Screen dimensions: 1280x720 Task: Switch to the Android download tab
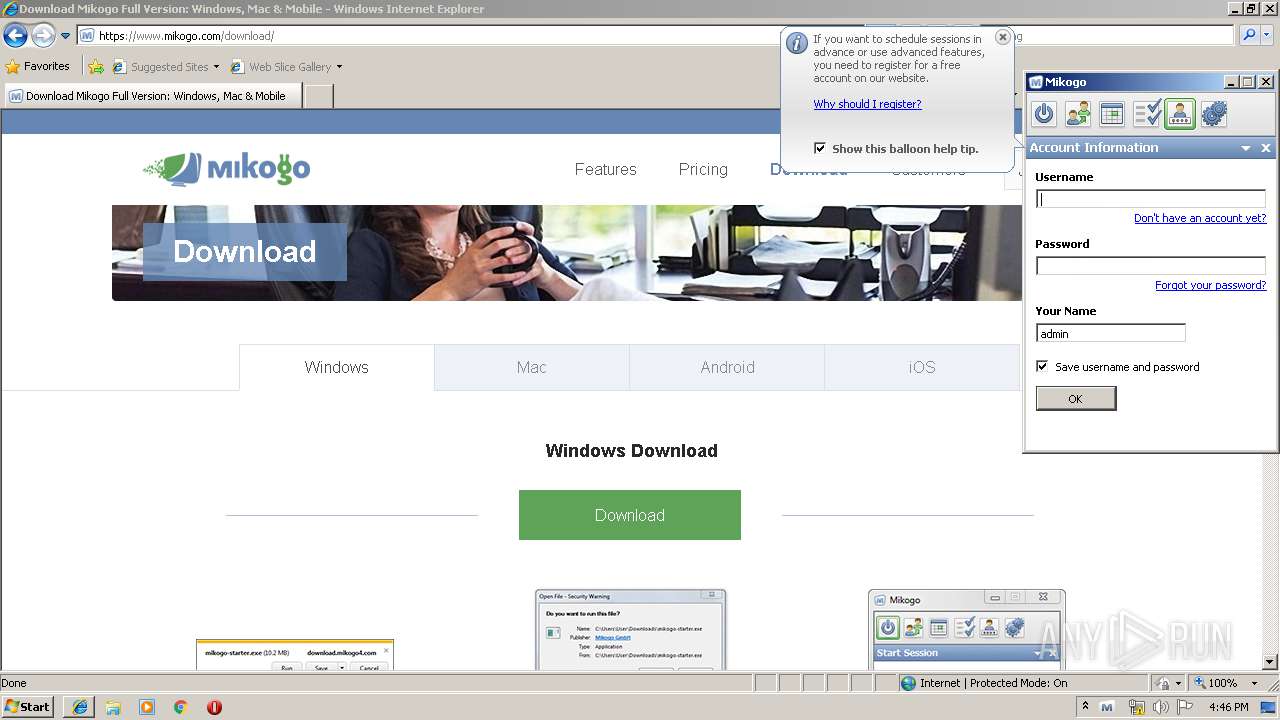click(x=727, y=367)
